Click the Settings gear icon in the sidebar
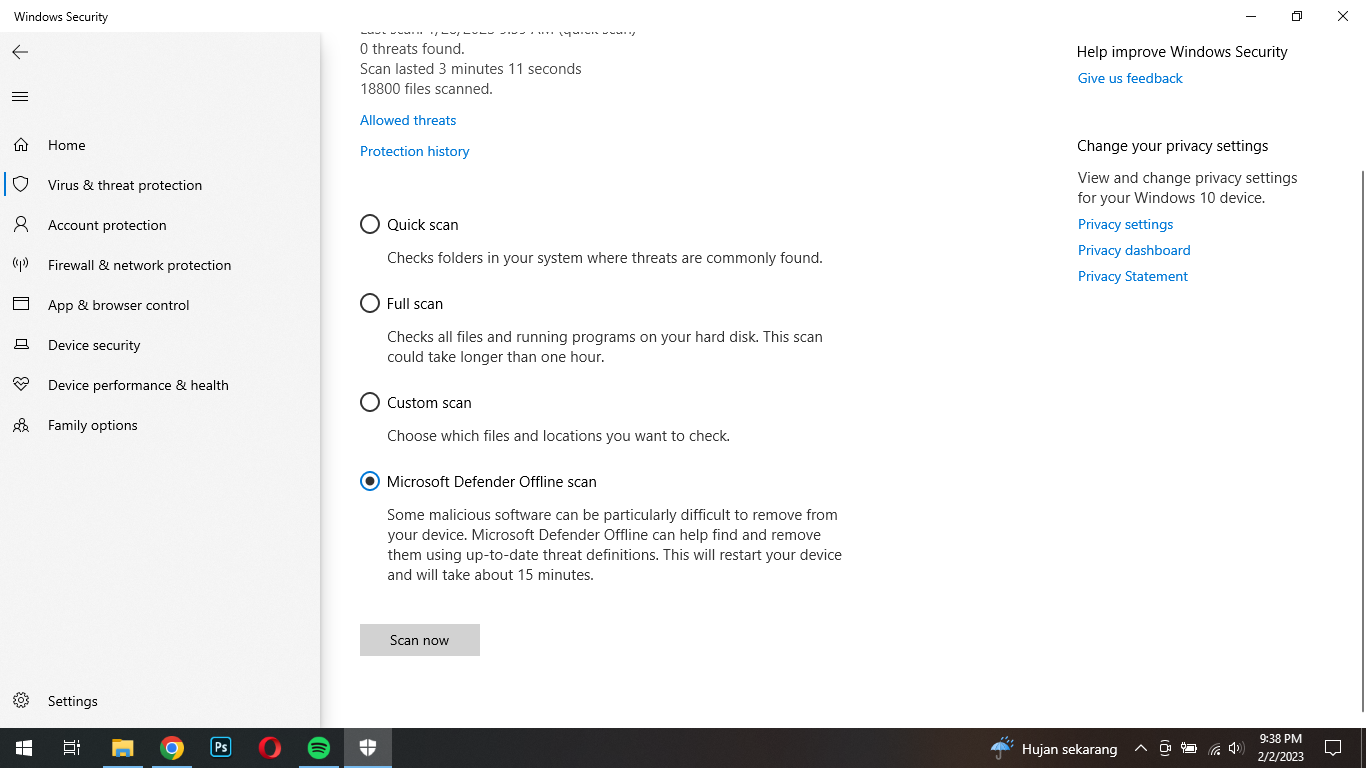 (21, 701)
